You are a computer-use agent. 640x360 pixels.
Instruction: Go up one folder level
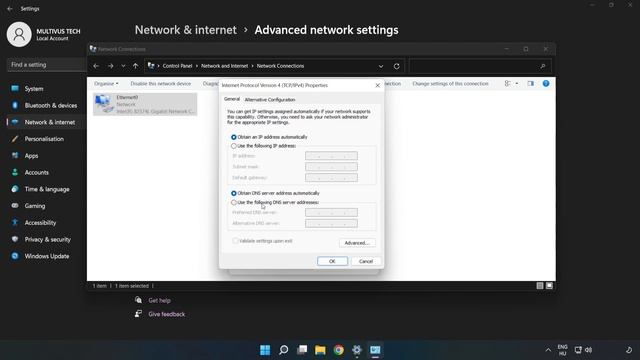pyautogui.click(x=136, y=66)
